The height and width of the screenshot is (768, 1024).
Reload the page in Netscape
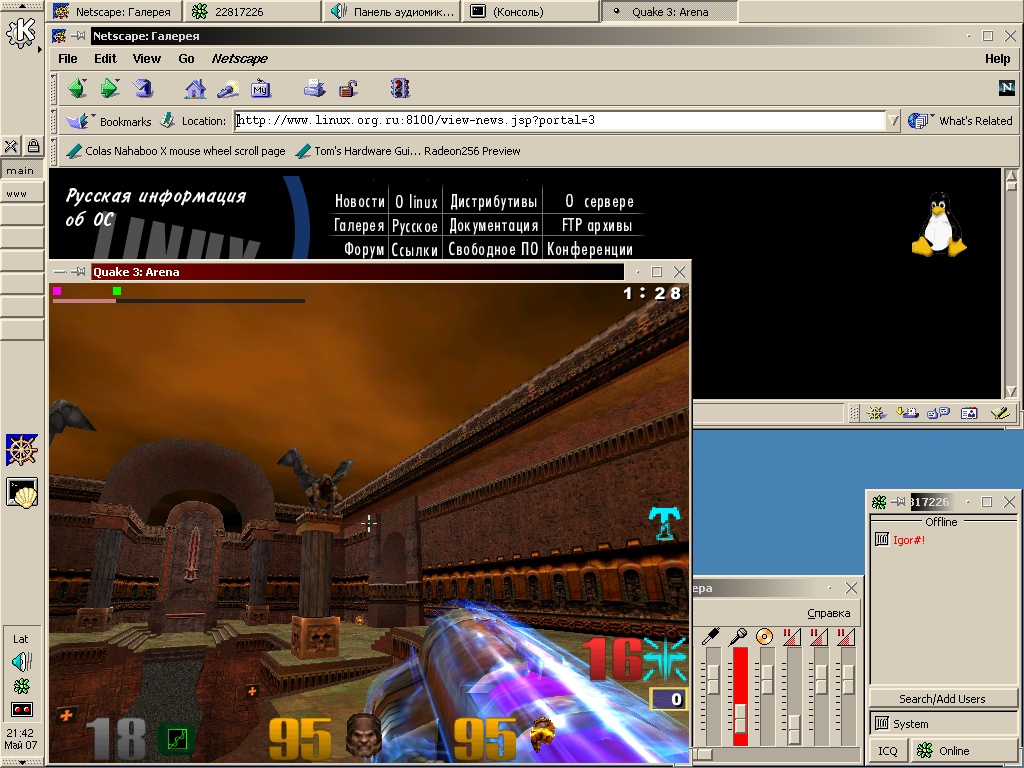(x=142, y=88)
